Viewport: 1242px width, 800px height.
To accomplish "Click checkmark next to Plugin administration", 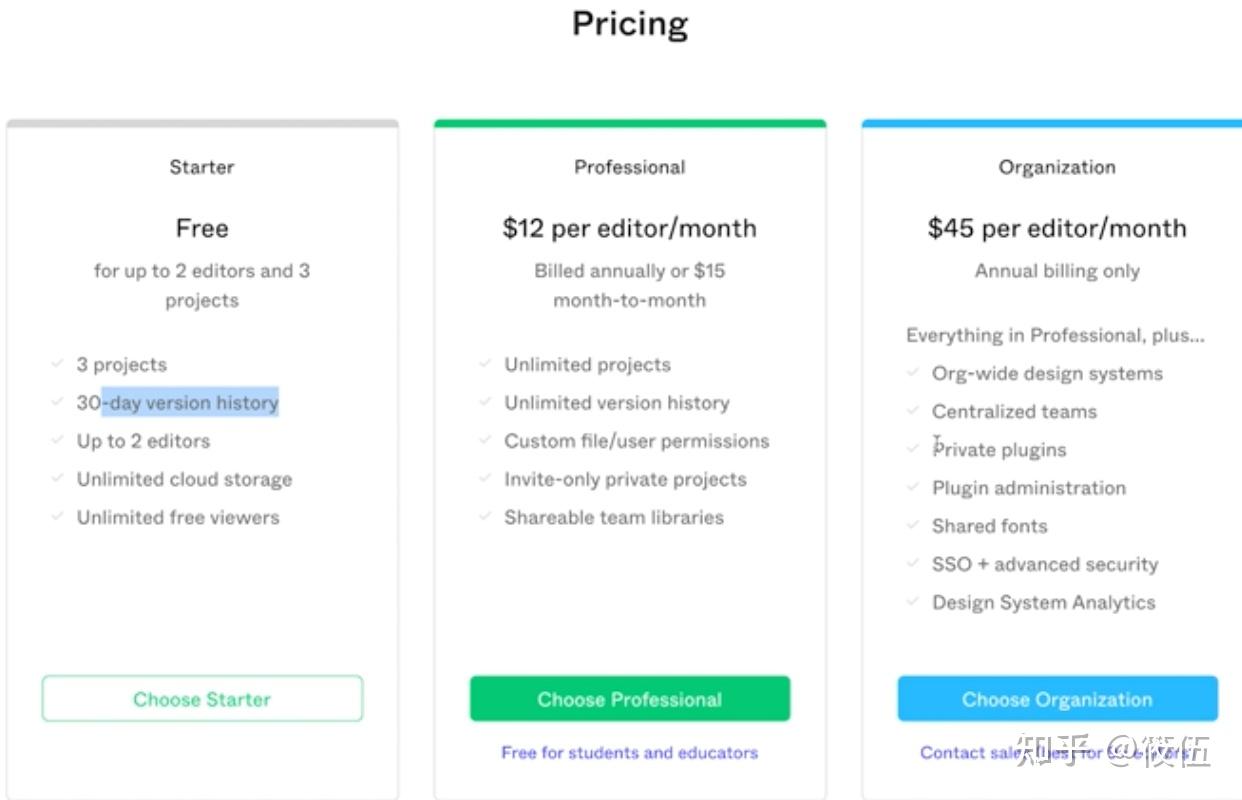I will [x=912, y=488].
